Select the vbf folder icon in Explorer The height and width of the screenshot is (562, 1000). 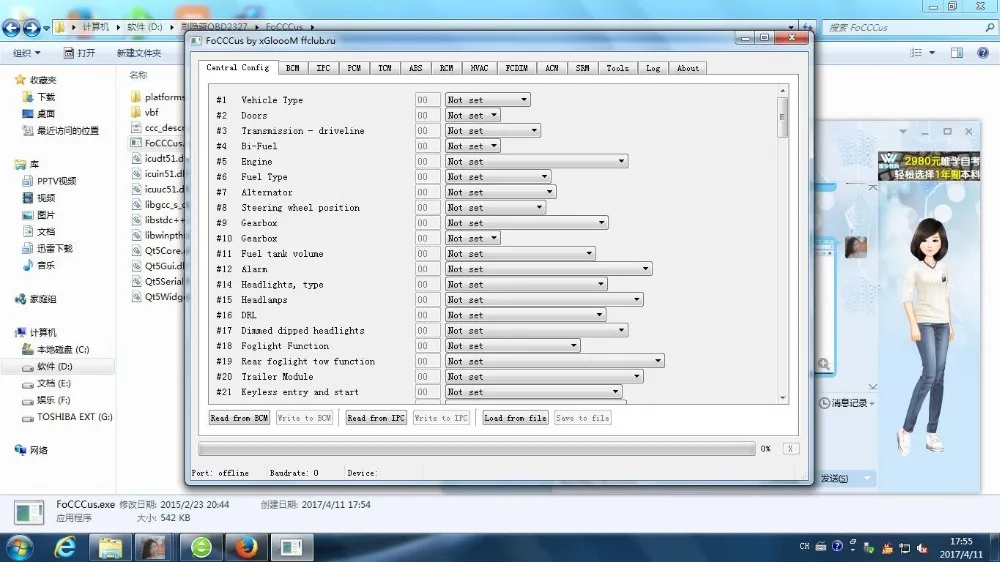[x=136, y=113]
